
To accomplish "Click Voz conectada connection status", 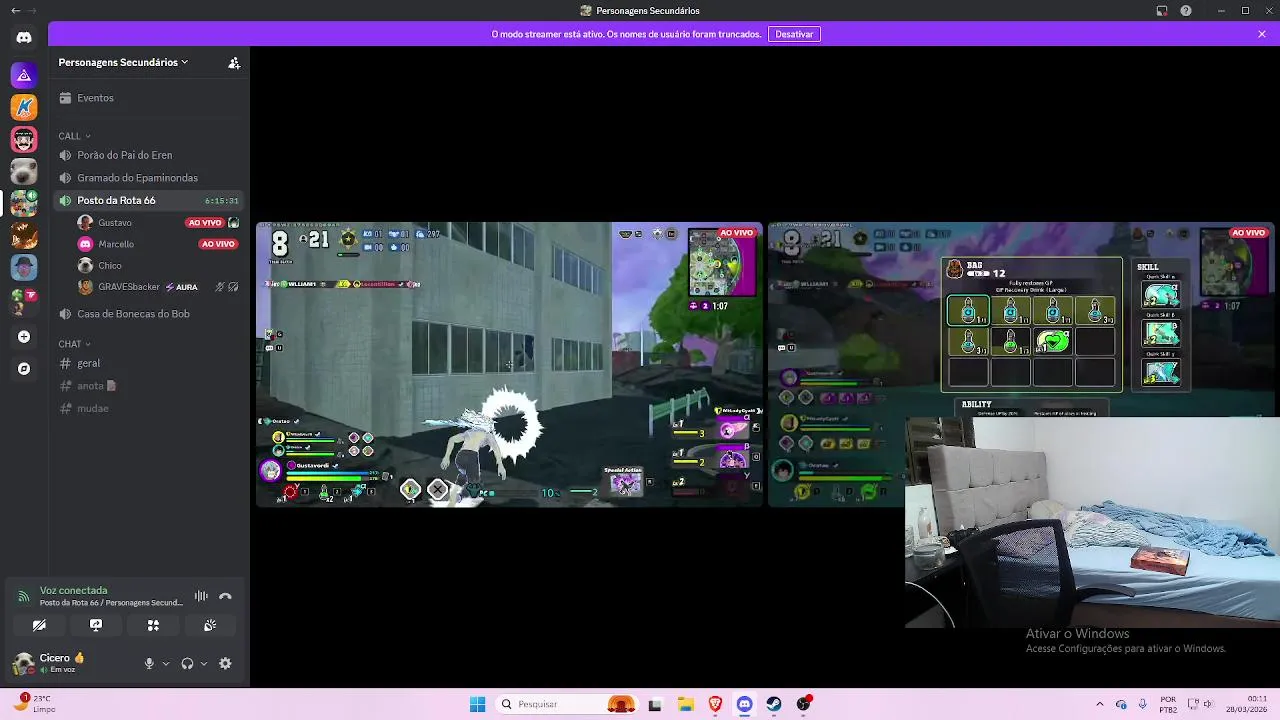I will pyautogui.click(x=73, y=590).
